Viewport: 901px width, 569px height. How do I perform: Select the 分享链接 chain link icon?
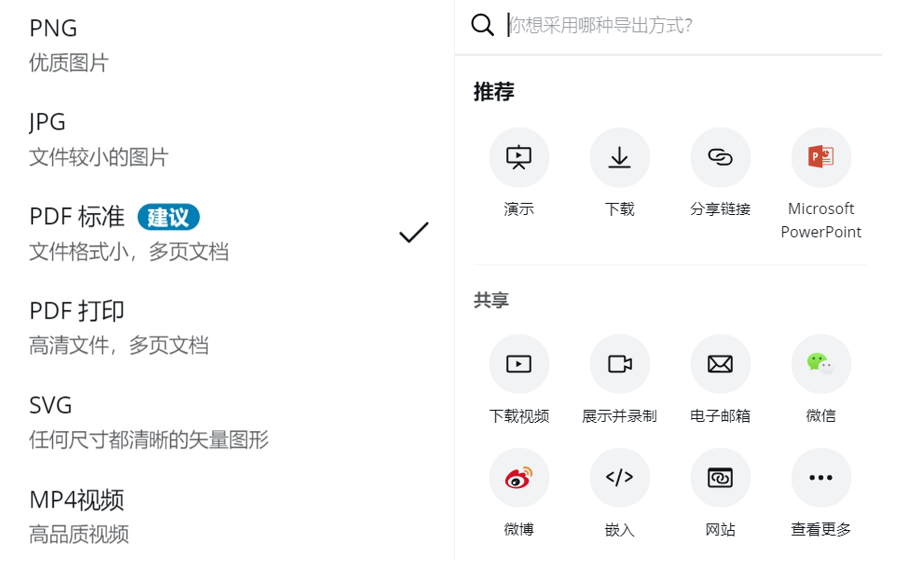[x=720, y=157]
